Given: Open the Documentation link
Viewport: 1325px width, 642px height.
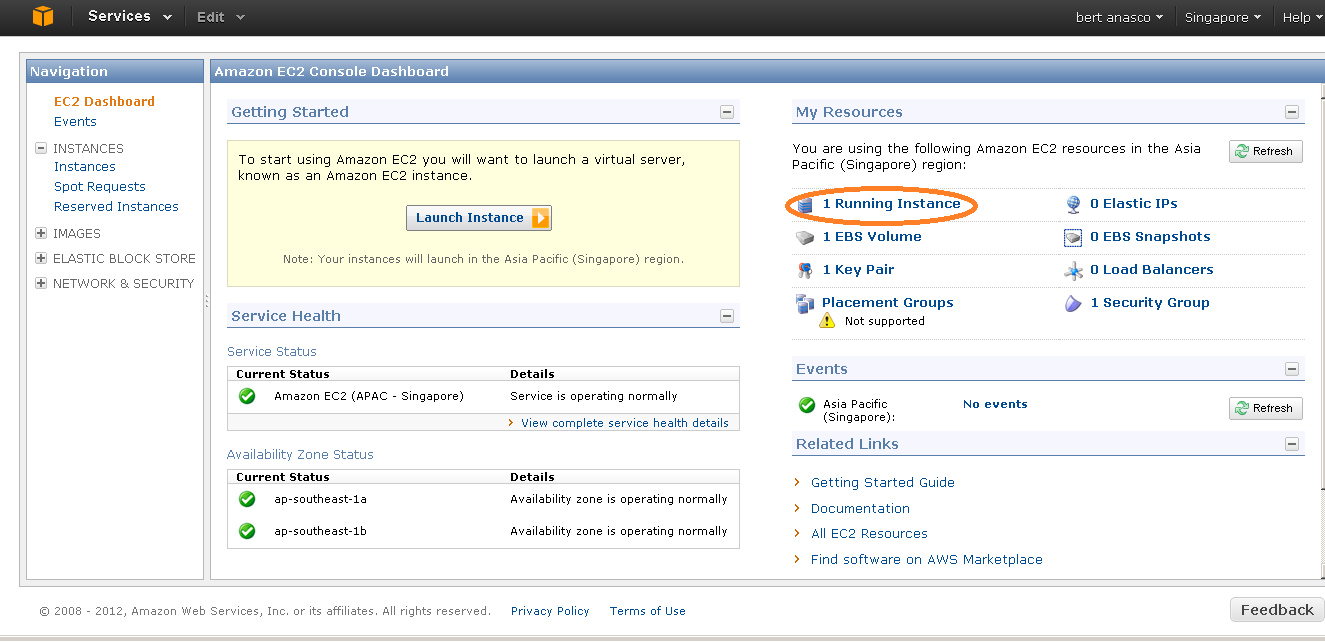Looking at the screenshot, I should (860, 508).
